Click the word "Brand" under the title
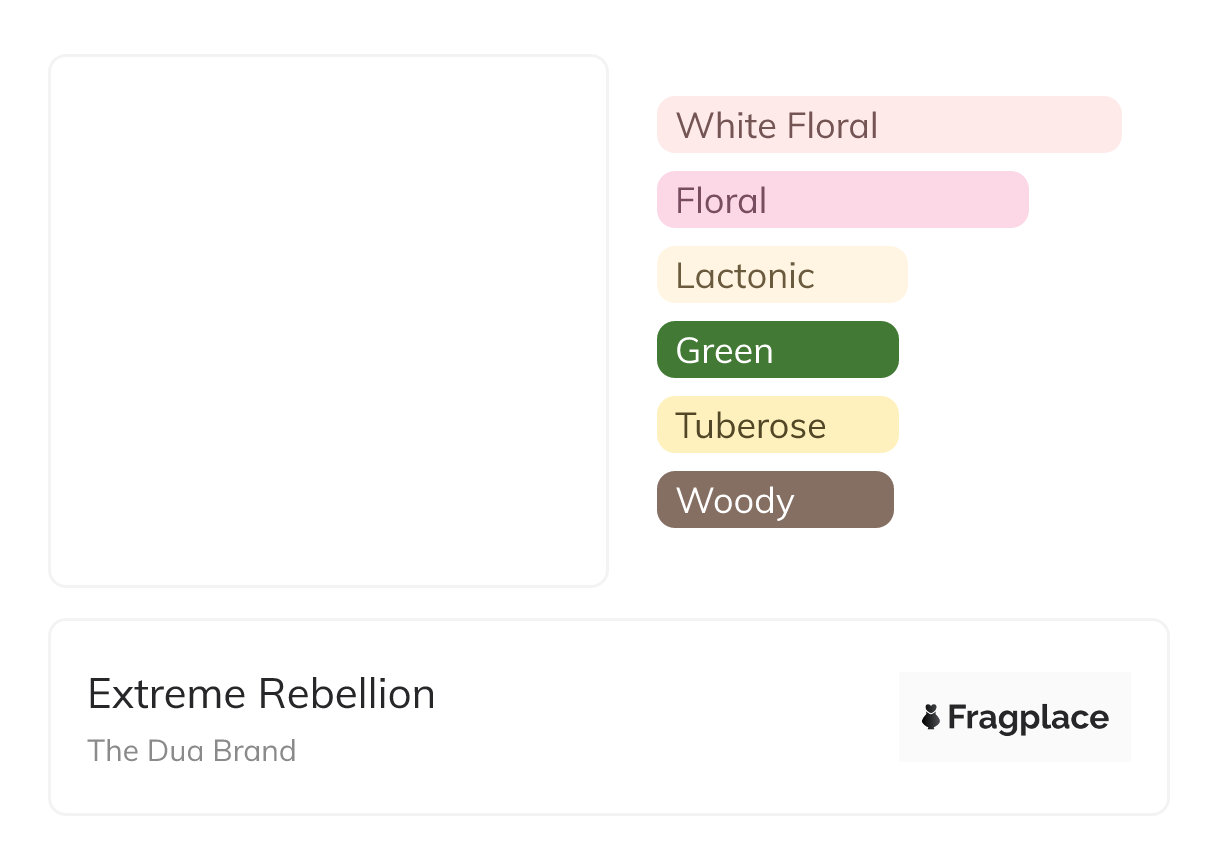The image size is (1218, 864). [257, 750]
